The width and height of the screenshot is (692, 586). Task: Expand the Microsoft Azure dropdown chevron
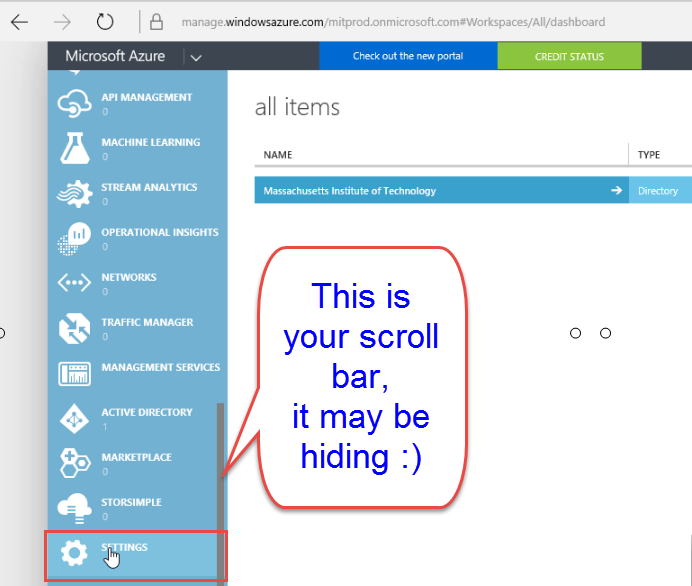(196, 58)
